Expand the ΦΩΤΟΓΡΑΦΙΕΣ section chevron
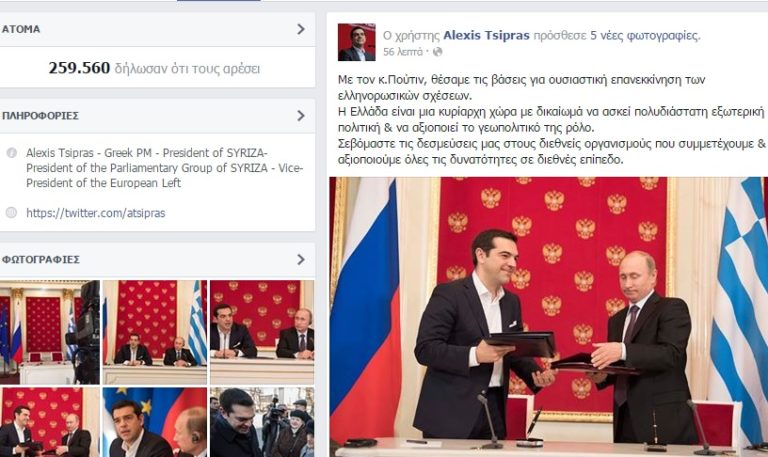Screen dimensions: 768x457 [301, 260]
